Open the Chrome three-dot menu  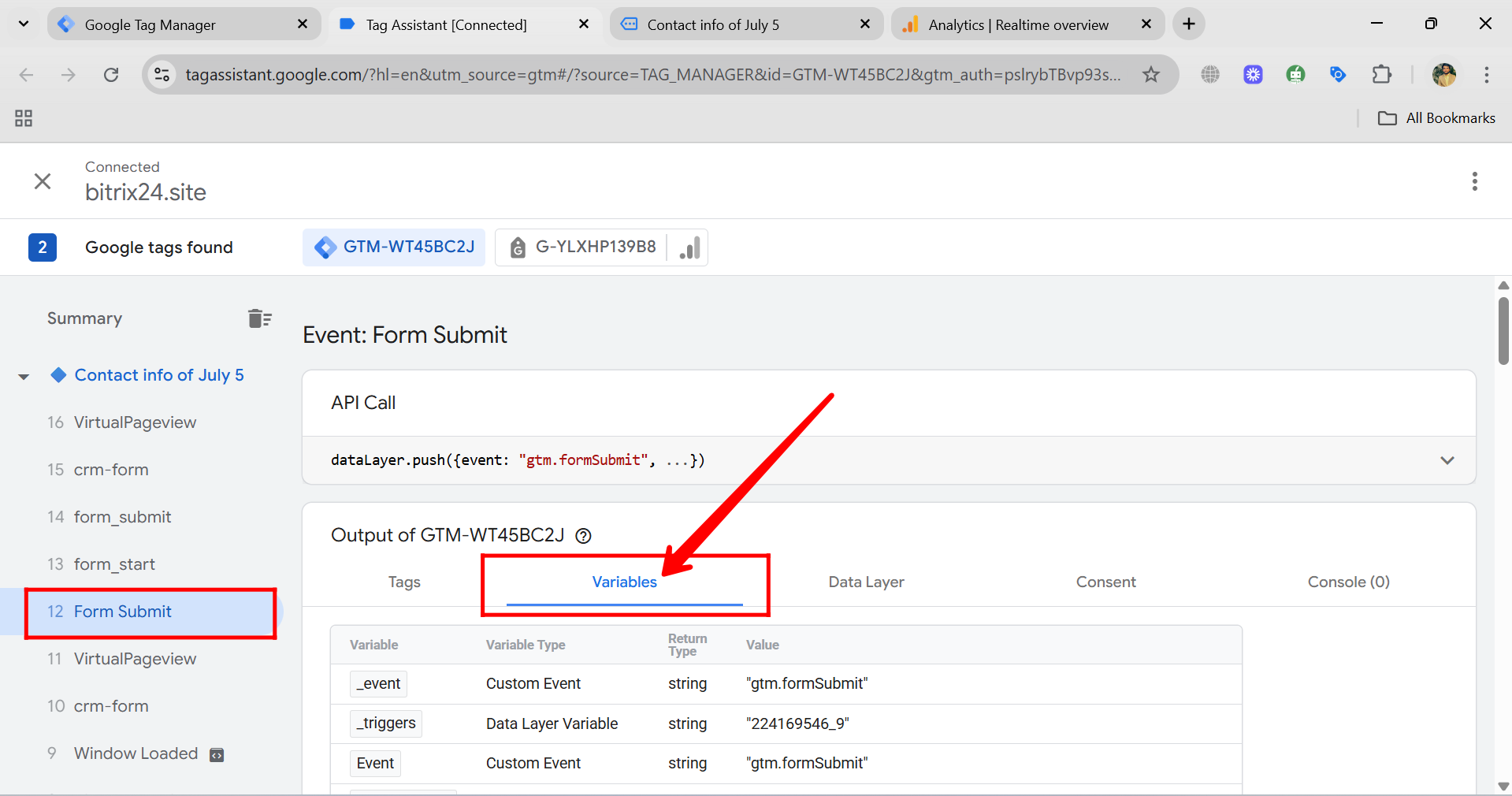1487,75
